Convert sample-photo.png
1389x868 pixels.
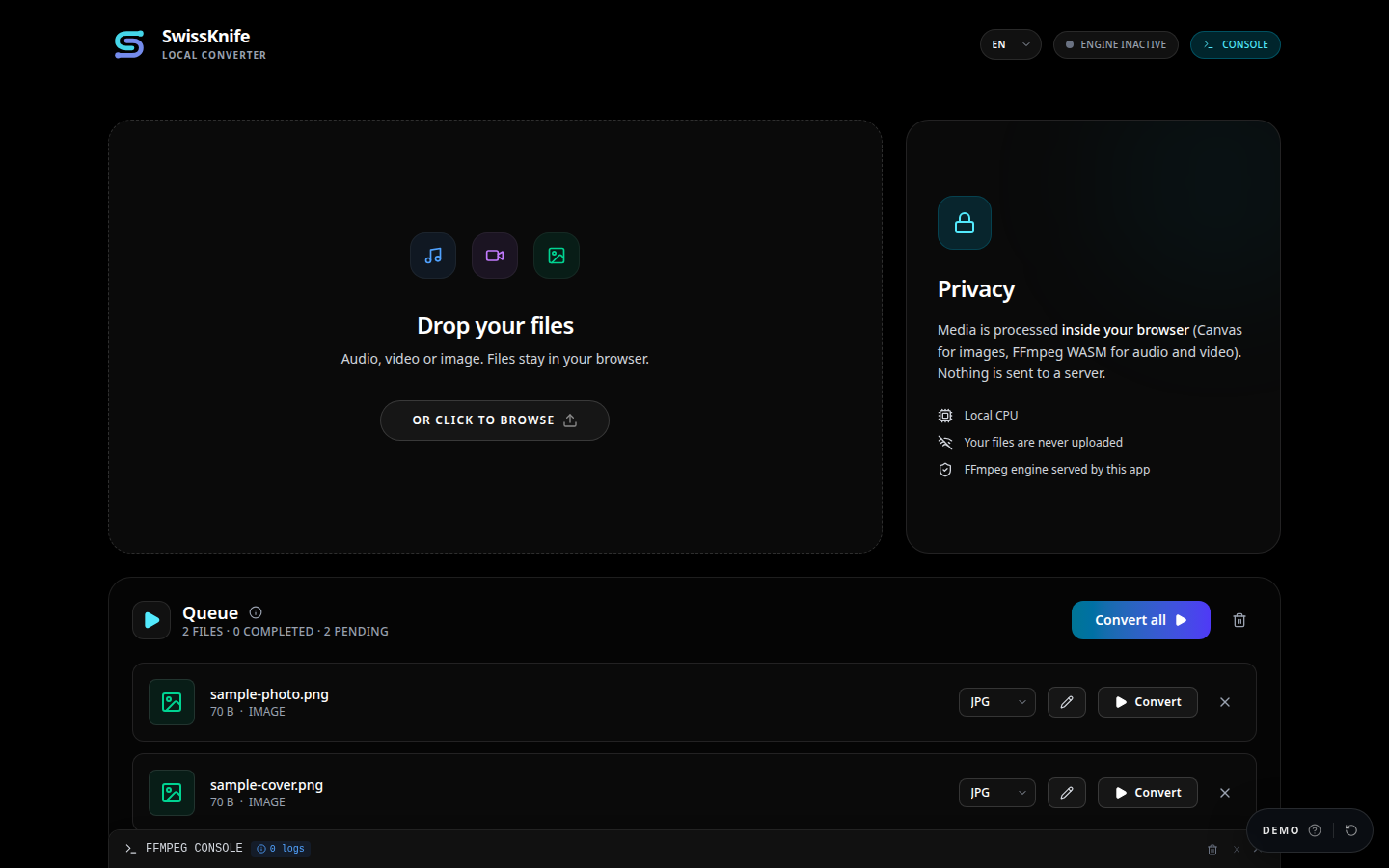(1148, 702)
